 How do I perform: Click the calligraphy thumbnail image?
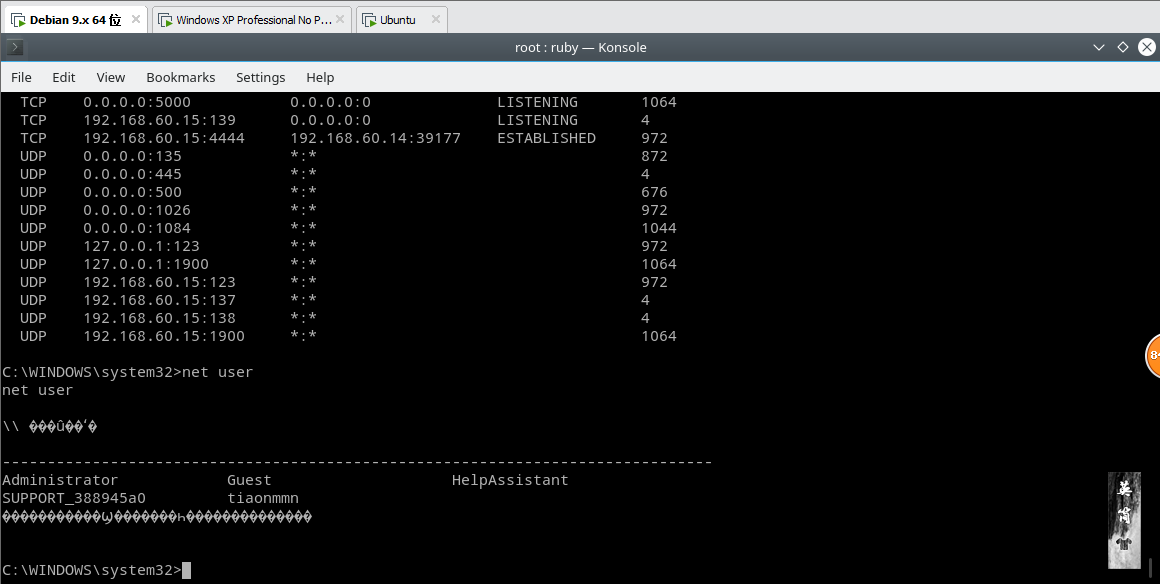[x=1124, y=520]
